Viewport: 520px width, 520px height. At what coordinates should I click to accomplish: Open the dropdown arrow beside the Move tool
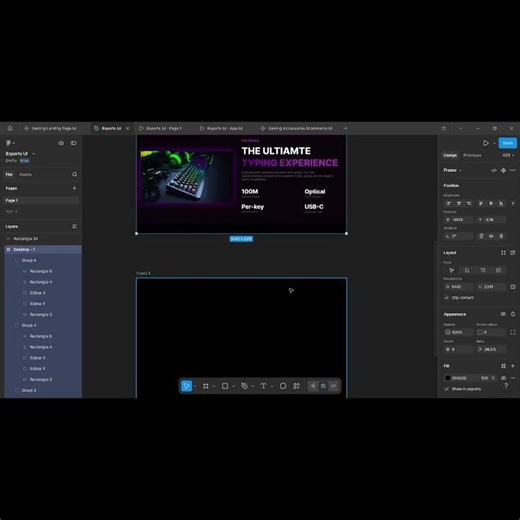coord(195,386)
